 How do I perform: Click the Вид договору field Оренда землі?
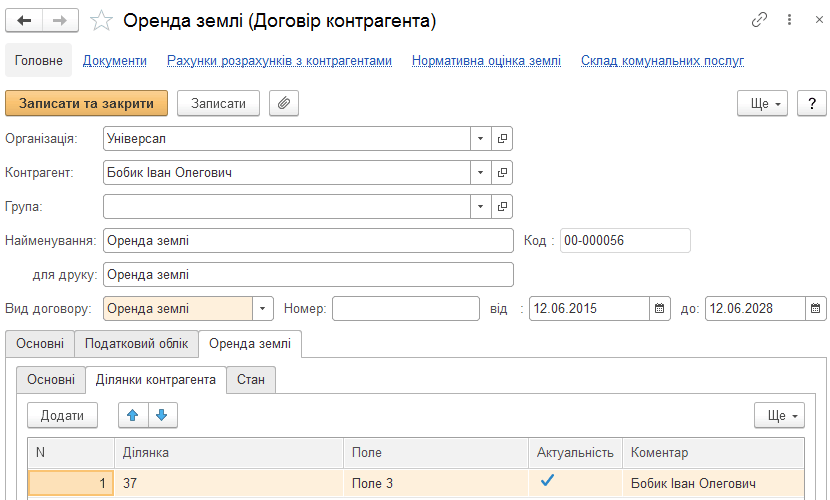point(178,308)
